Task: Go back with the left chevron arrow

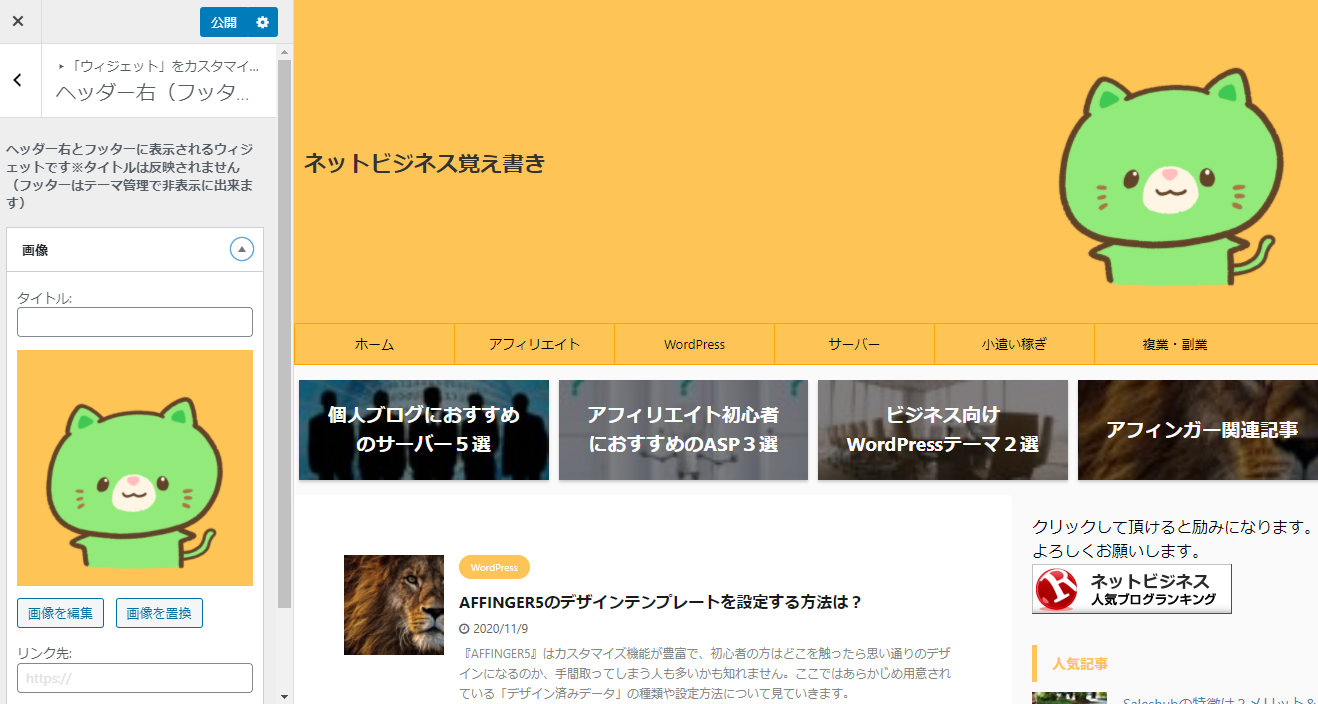Action: (18, 80)
